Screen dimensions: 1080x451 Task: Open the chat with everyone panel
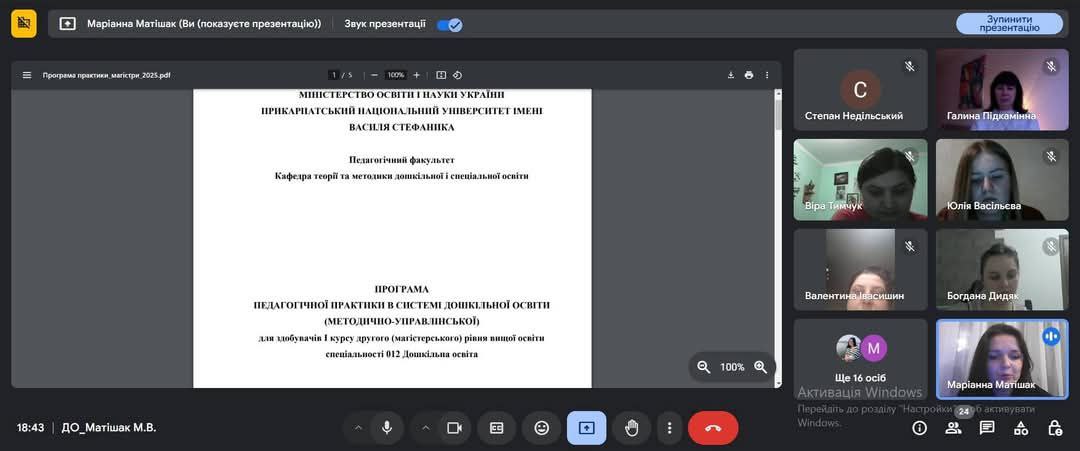(987, 428)
